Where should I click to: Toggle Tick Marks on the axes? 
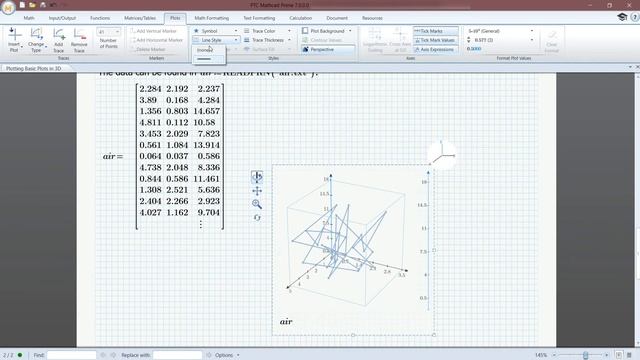coord(436,31)
